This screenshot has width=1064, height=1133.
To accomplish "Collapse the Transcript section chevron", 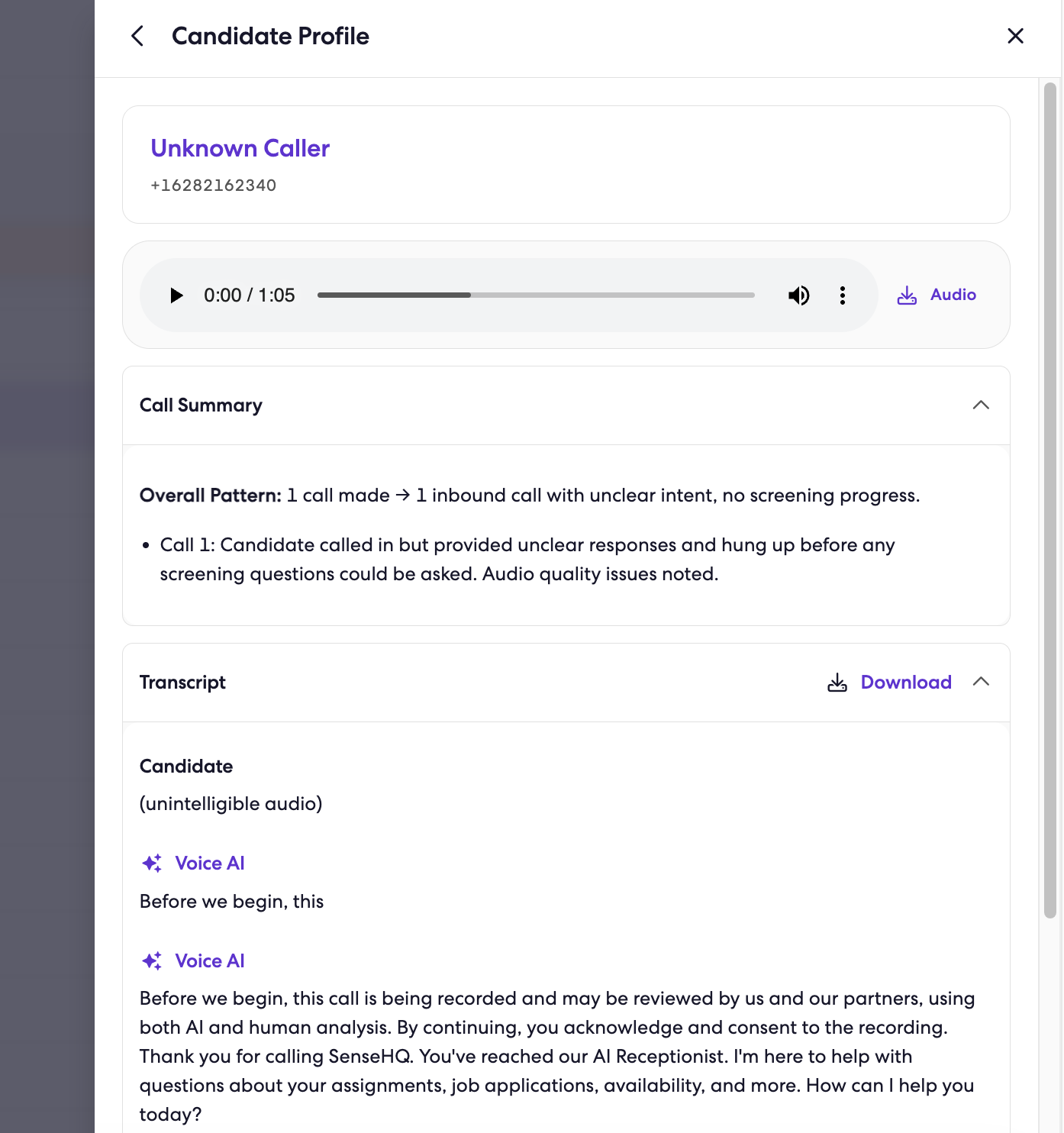I will (981, 682).
